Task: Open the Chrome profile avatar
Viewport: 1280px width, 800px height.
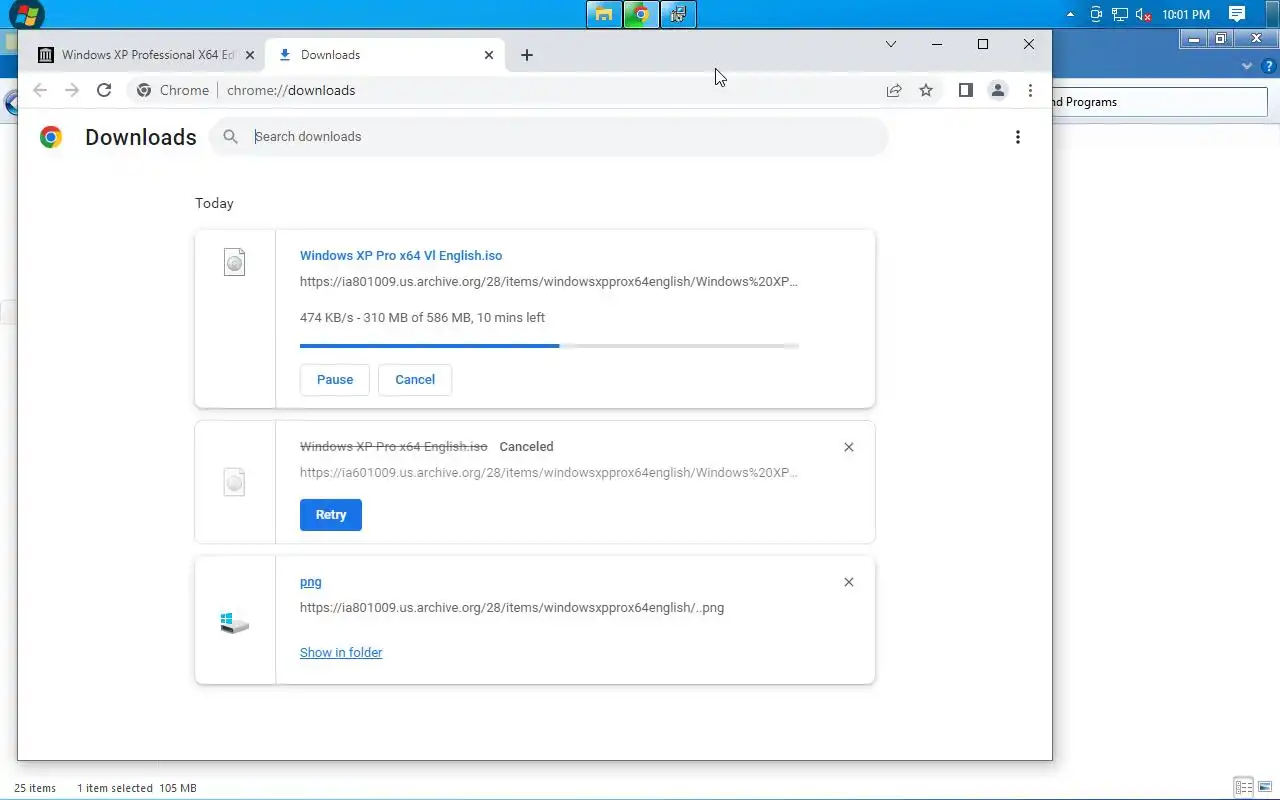Action: click(x=998, y=90)
